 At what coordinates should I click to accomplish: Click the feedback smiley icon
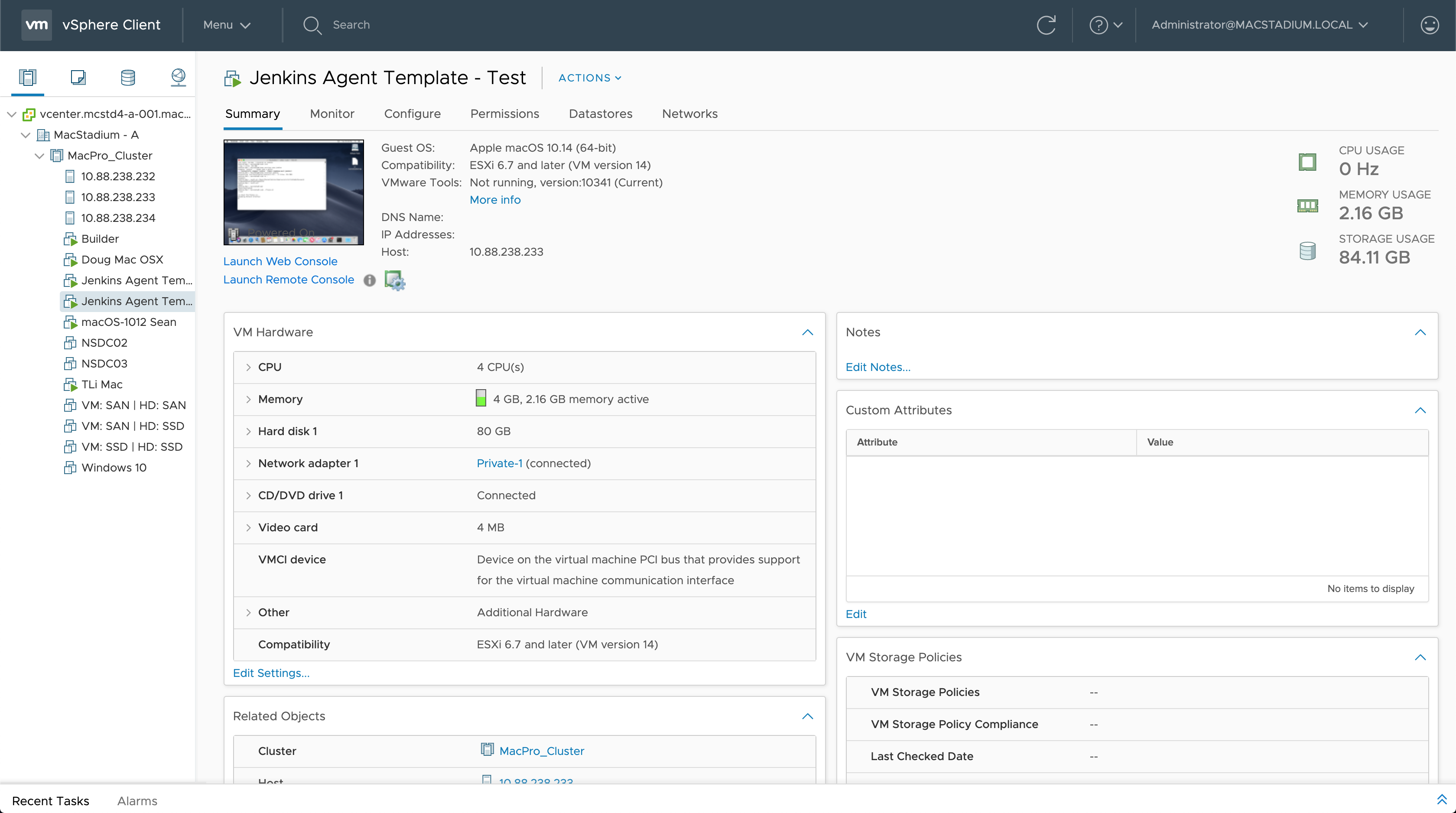[1430, 25]
